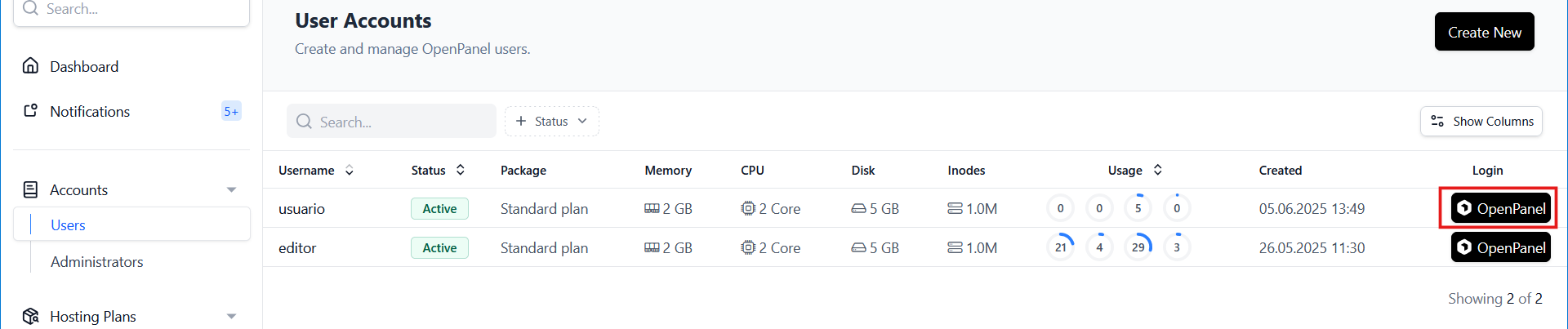Click the Notifications sidebar icon
The image size is (1568, 329).
30,111
